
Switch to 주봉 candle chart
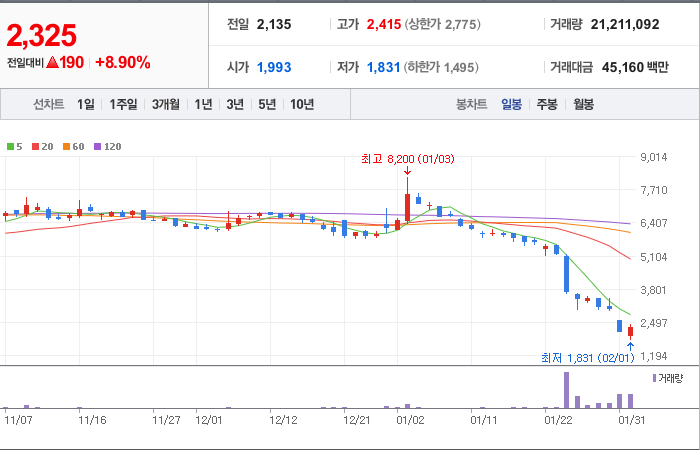click(547, 104)
